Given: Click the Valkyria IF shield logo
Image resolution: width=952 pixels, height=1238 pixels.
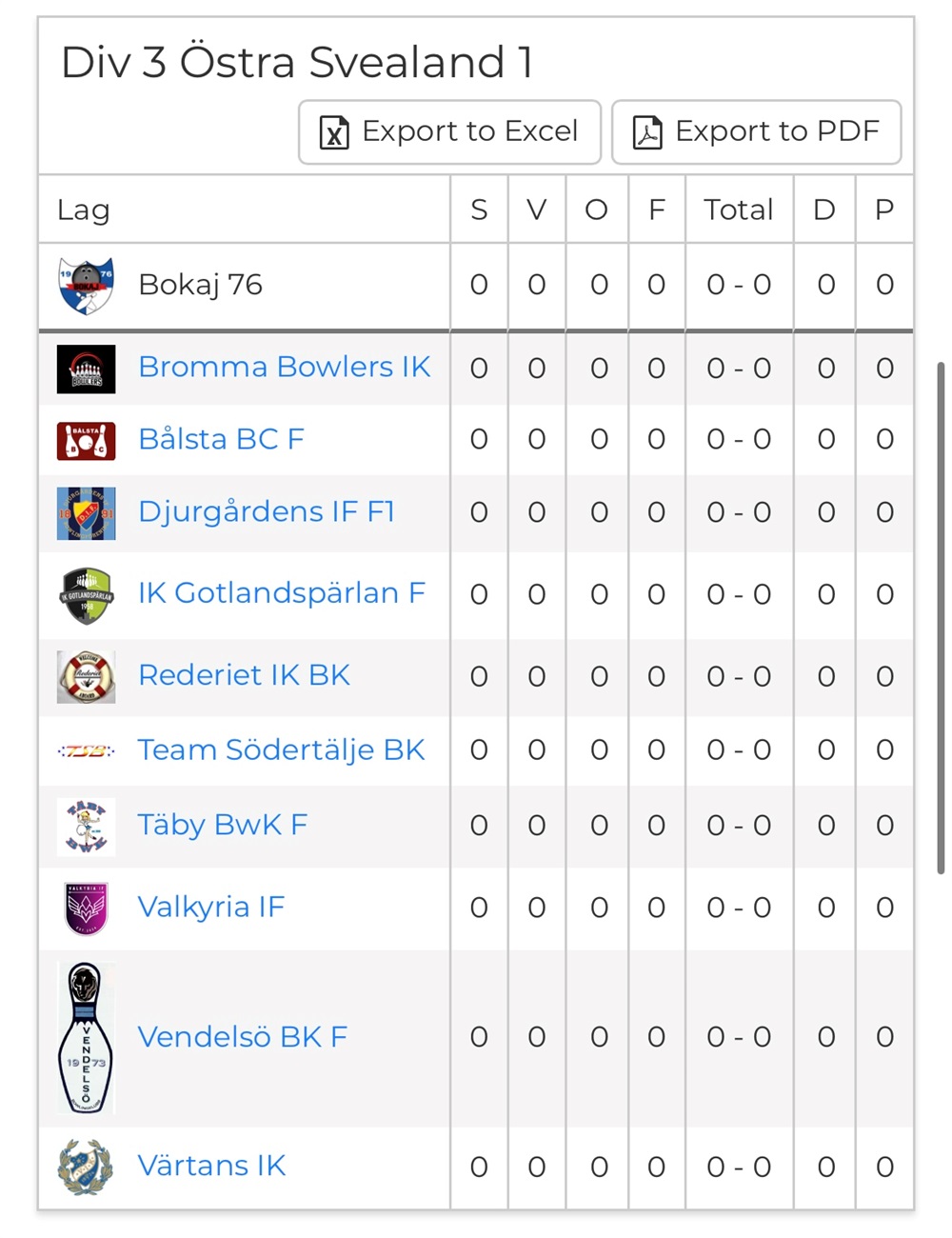Looking at the screenshot, I should click(86, 908).
